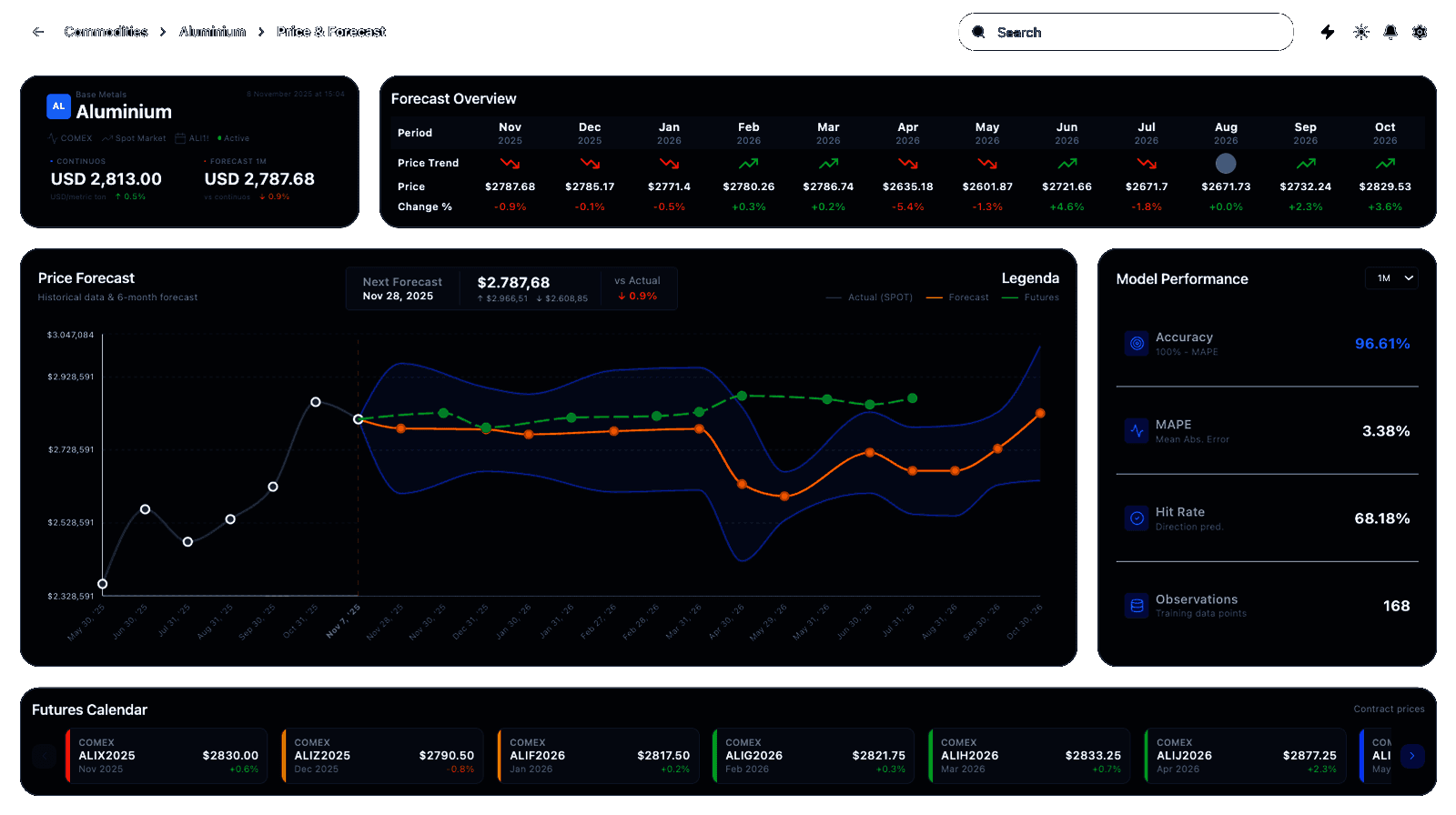Screen dimensions: 1456x815
Task: Open the settings gear icon
Action: pos(1420,32)
